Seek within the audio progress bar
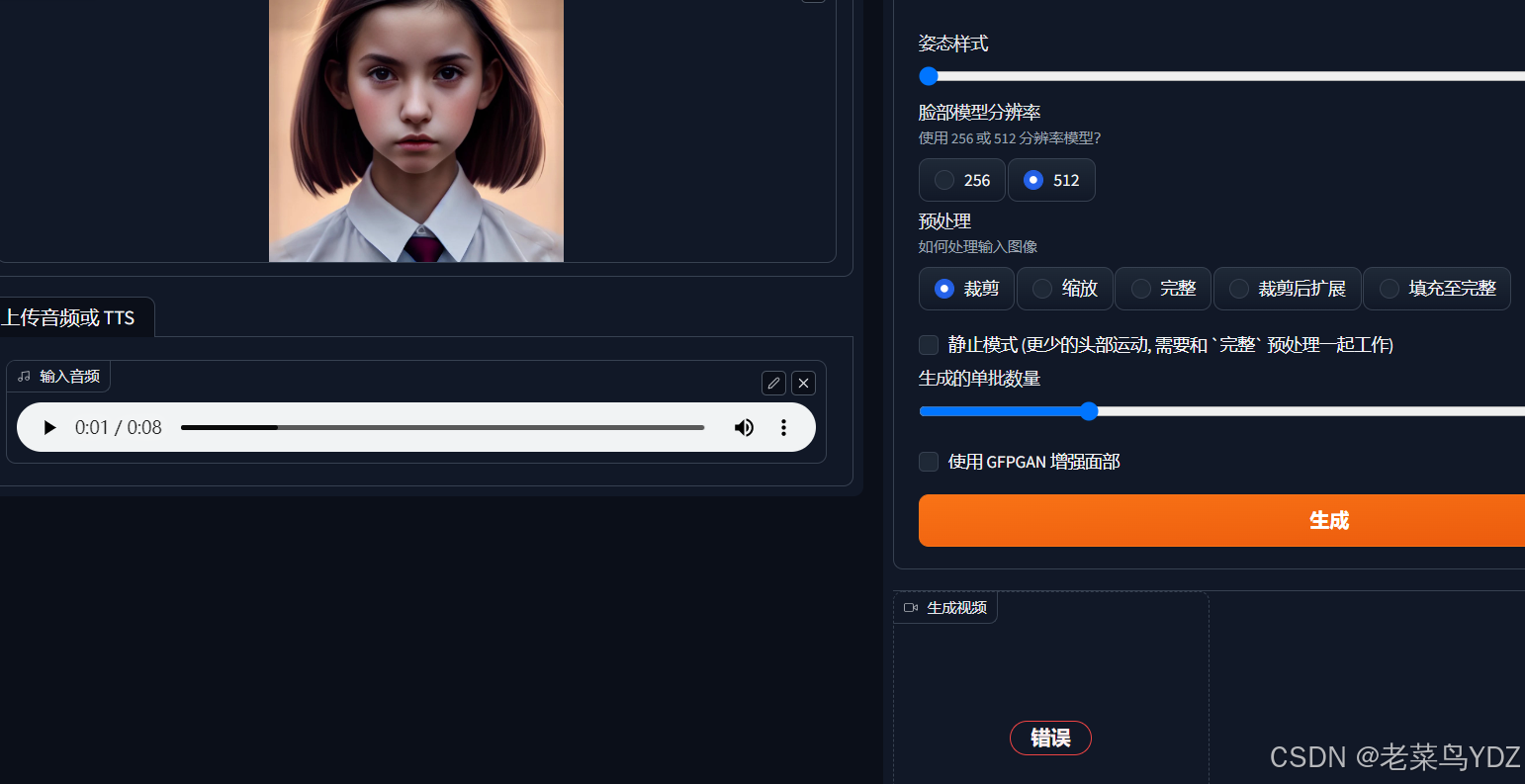Image resolution: width=1525 pixels, height=784 pixels. click(442, 427)
